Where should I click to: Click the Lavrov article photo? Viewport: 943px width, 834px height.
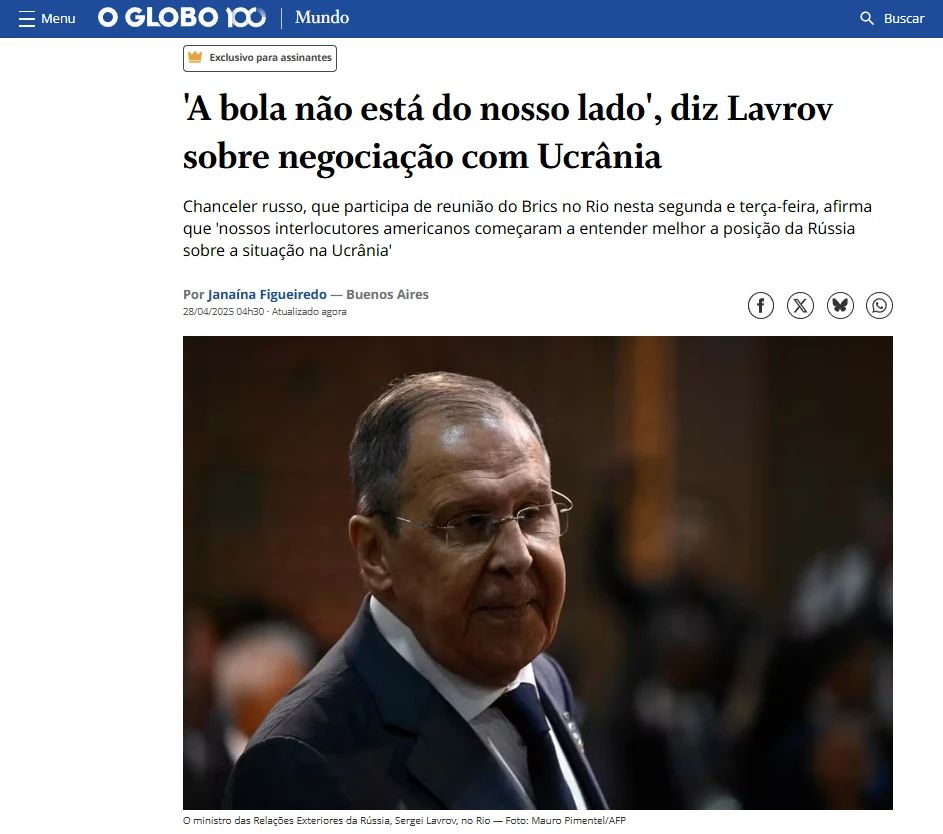538,572
